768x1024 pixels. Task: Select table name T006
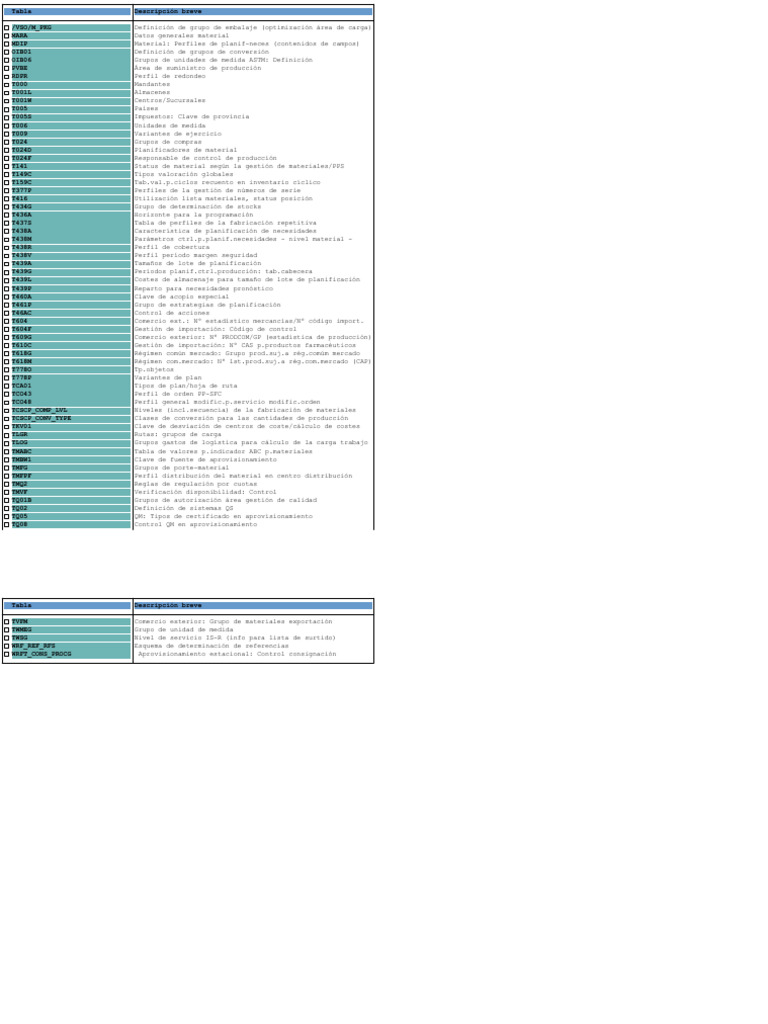[20, 125]
